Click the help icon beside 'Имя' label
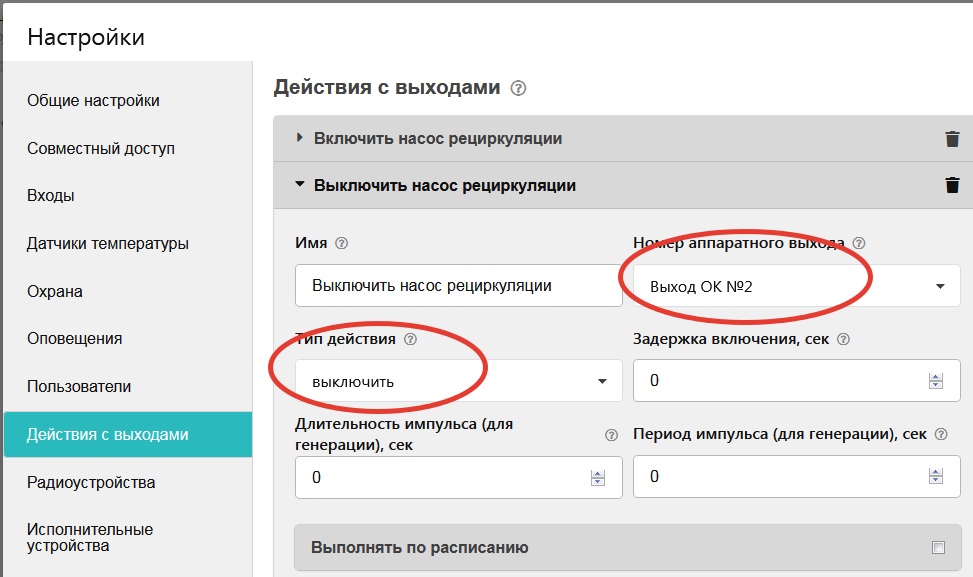The image size is (973, 577). (342, 243)
